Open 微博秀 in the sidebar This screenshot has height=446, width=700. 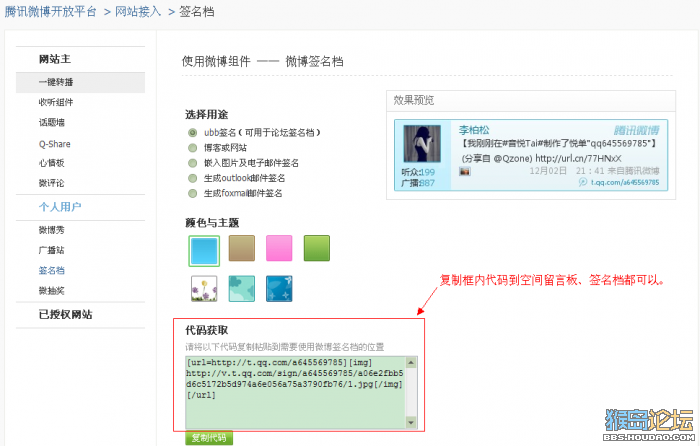pyautogui.click(x=52, y=230)
